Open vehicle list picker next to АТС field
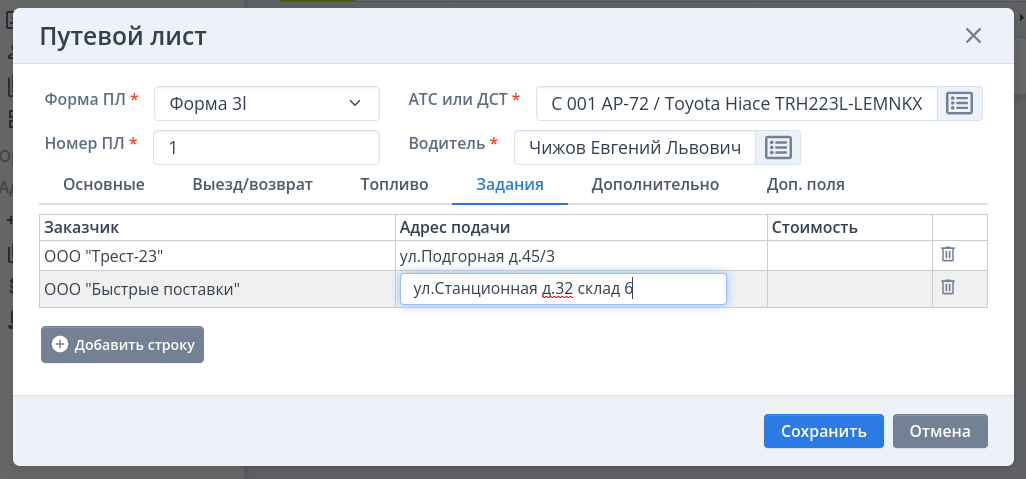This screenshot has width=1026, height=479. [960, 103]
